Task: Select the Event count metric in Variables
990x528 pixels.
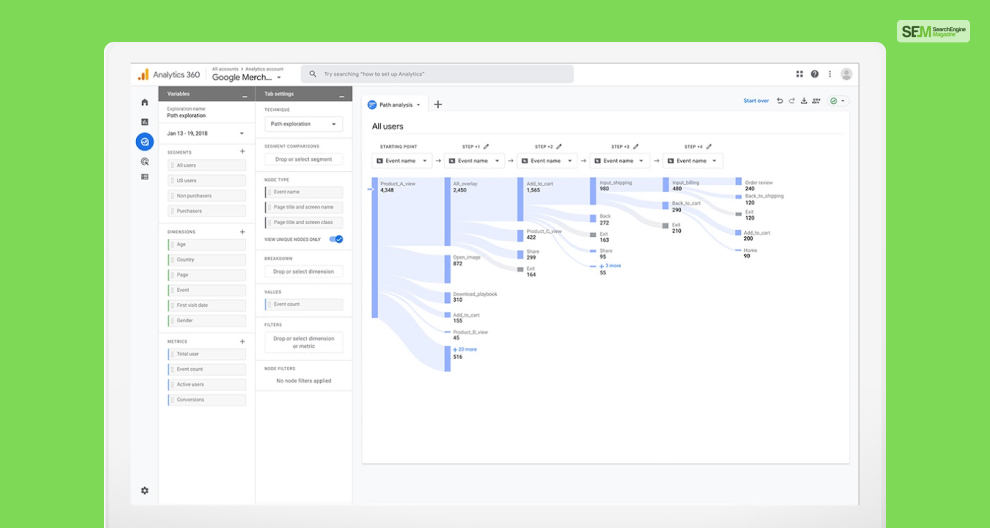Action: click(x=206, y=369)
